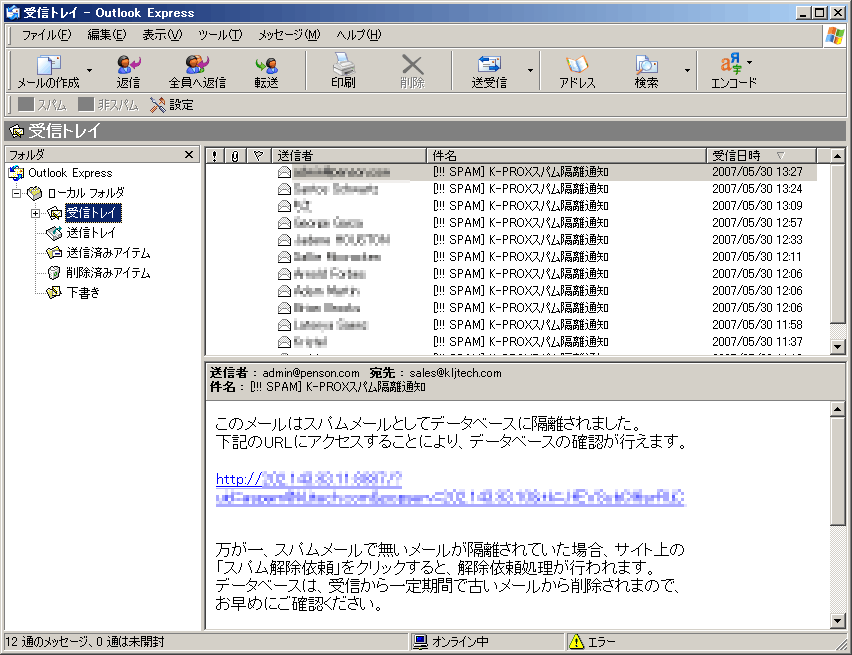Open the 編集(E) menu
Screen dimensions: 852x655
[106, 35]
